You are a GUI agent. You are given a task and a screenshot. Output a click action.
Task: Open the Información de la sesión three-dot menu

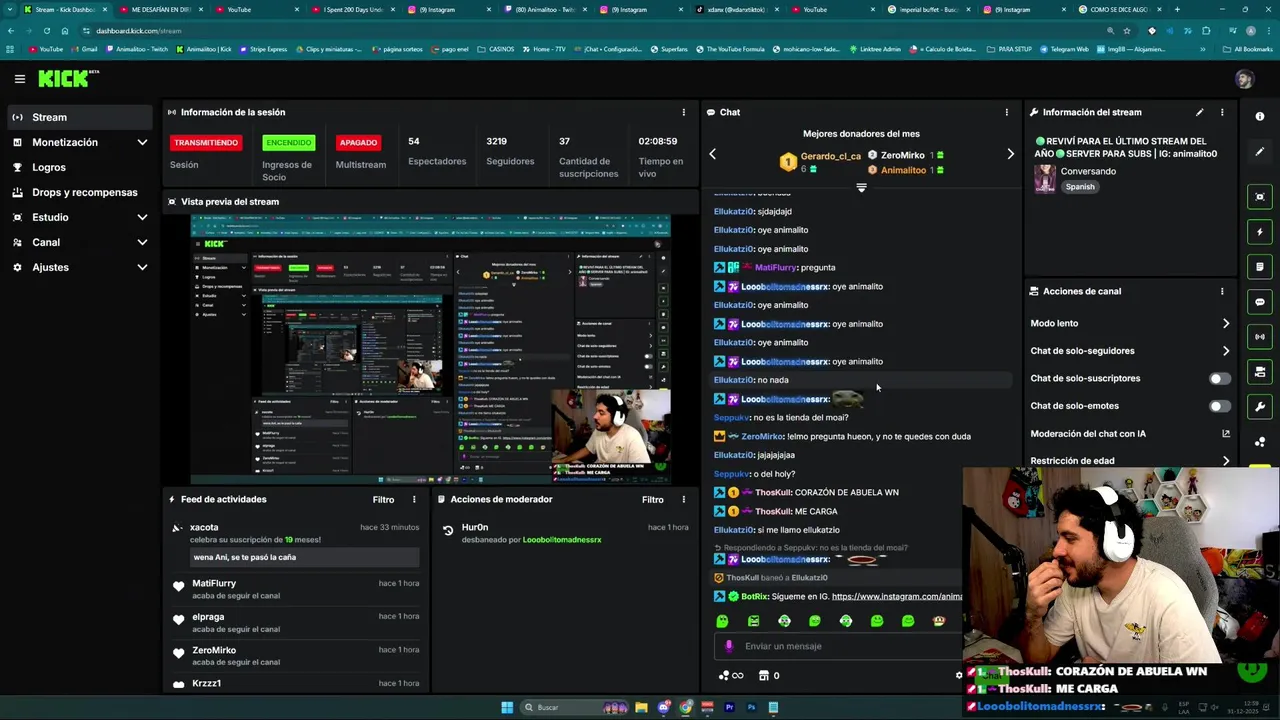click(684, 112)
